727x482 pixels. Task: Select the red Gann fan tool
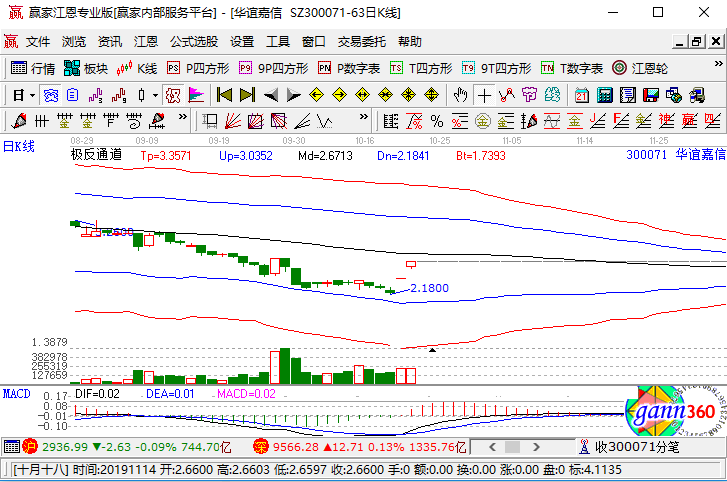tap(233, 121)
